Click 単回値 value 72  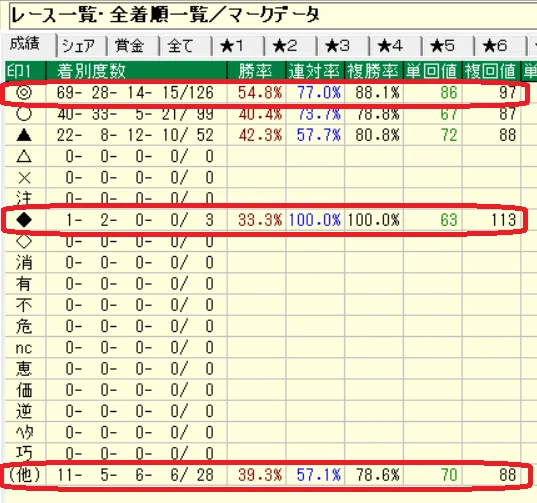point(449,135)
